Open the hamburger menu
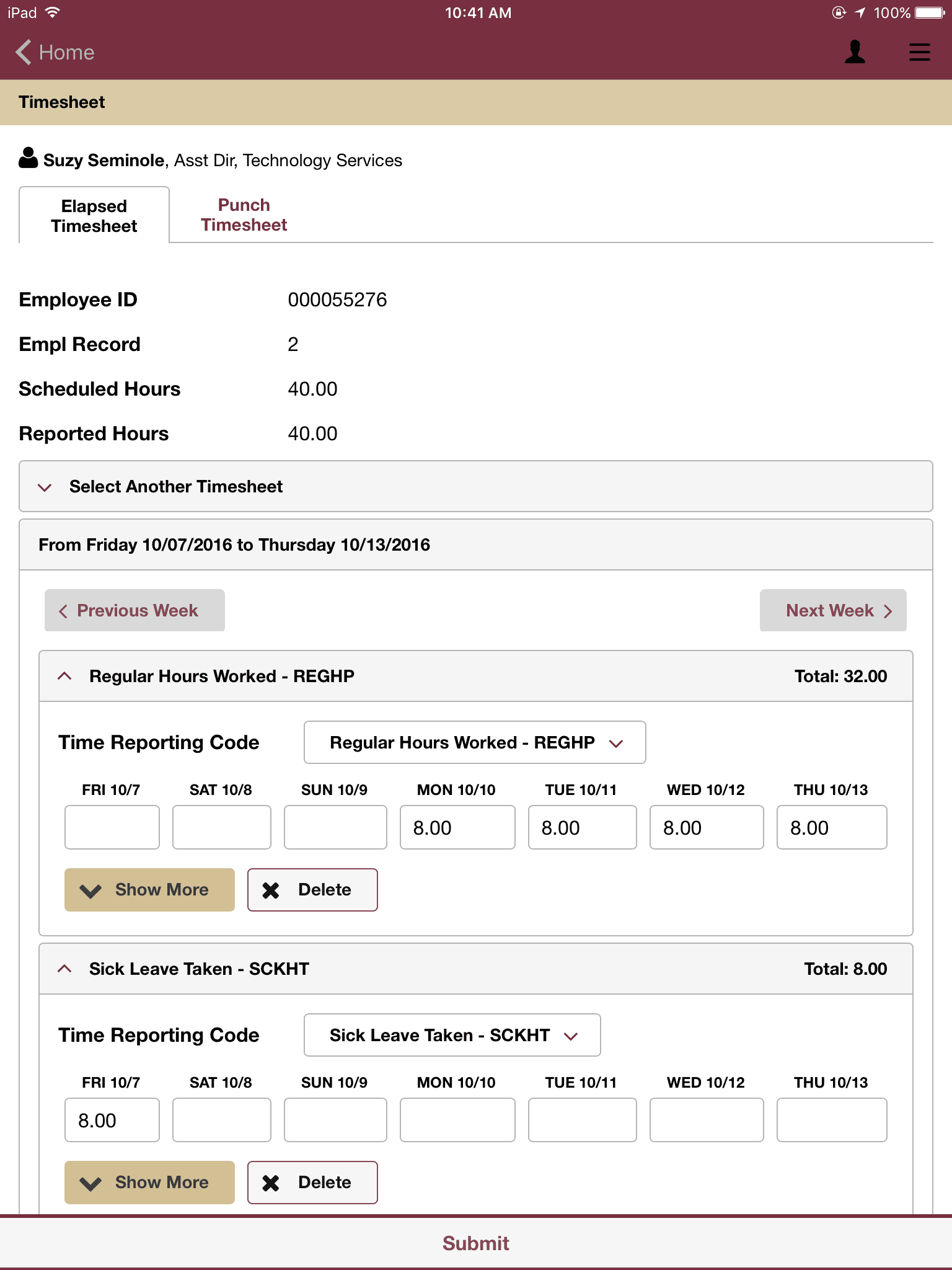 pos(919,52)
